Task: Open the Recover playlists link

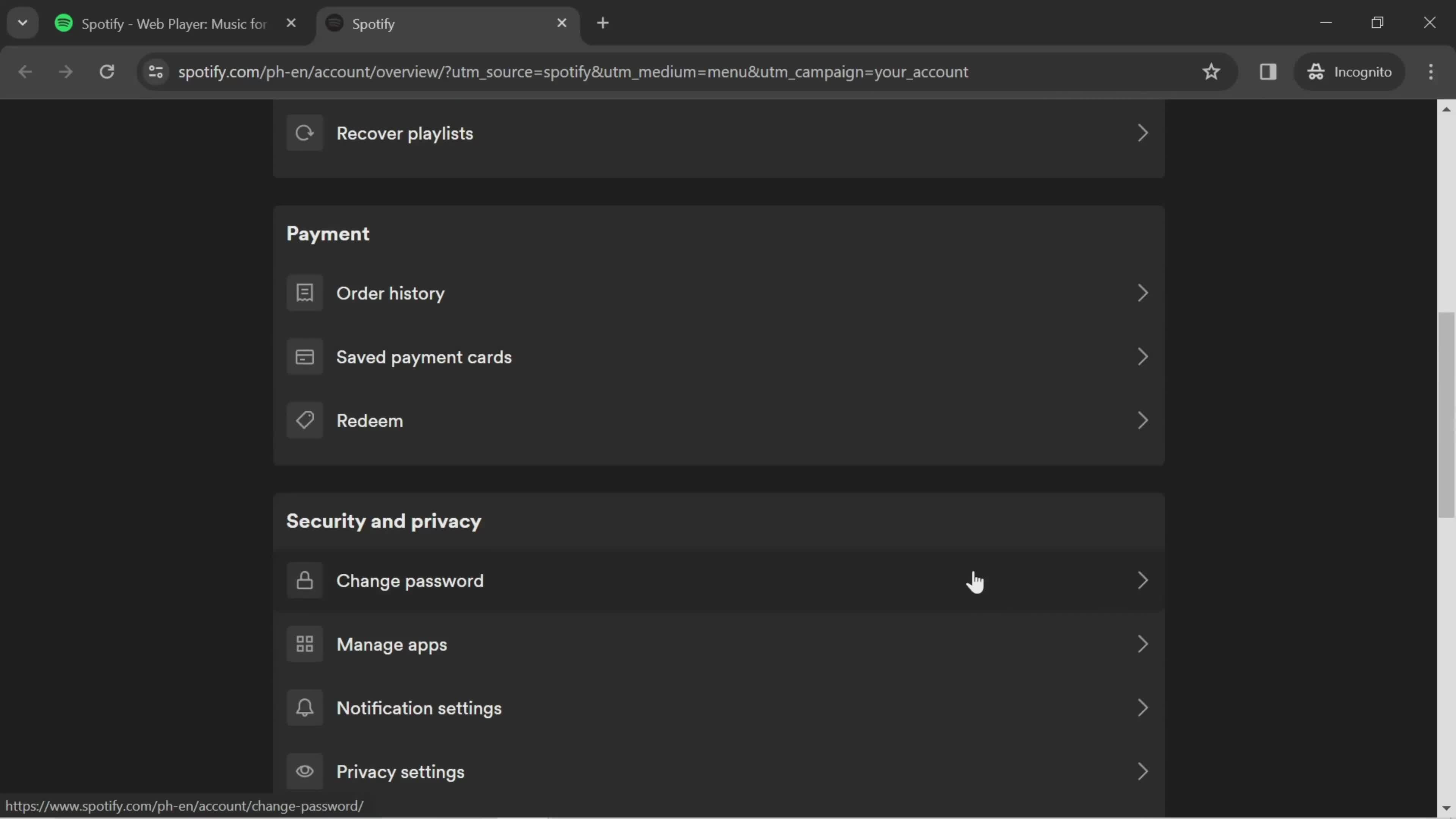Action: pos(719,133)
